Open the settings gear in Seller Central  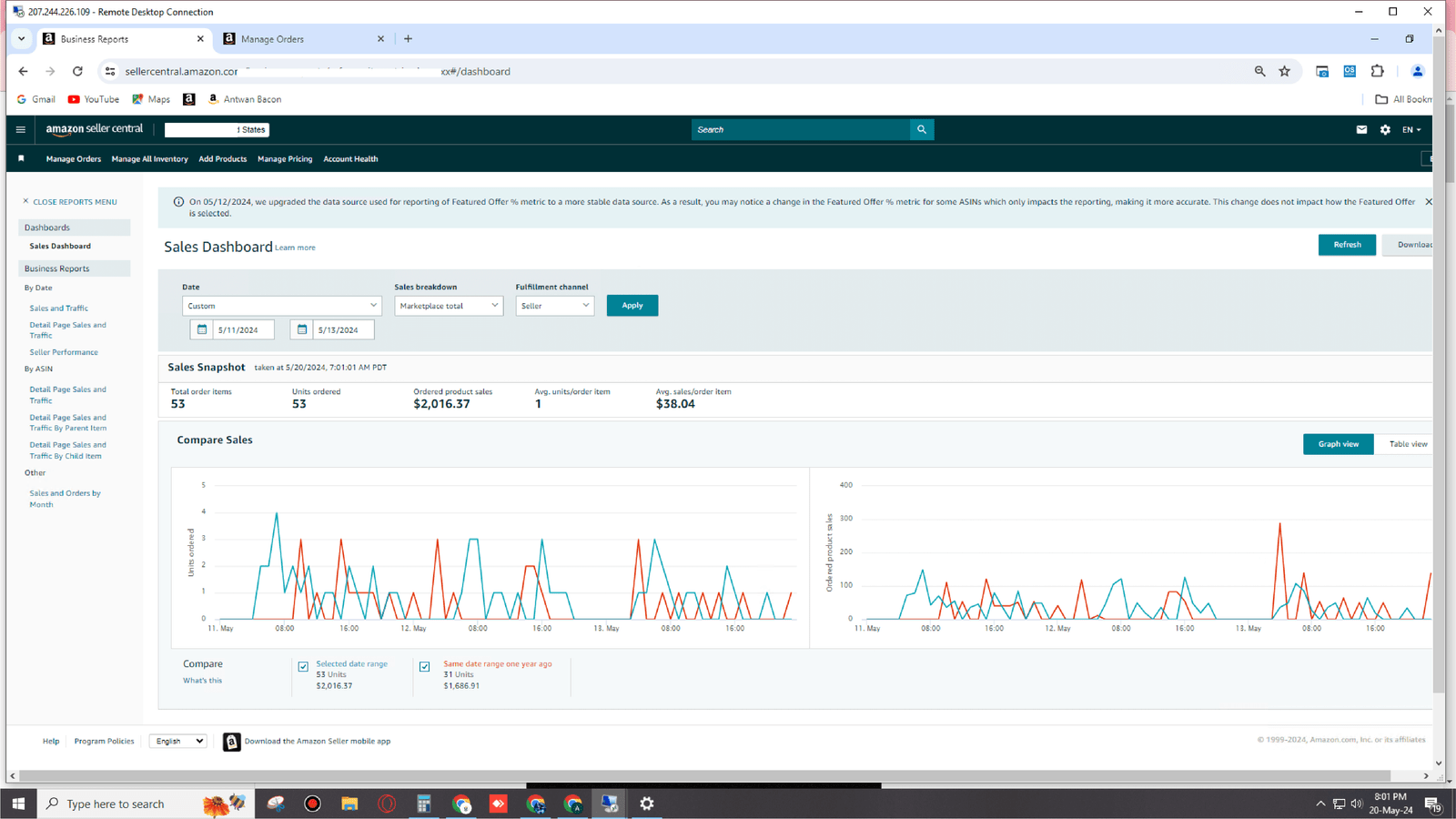pyautogui.click(x=1385, y=129)
